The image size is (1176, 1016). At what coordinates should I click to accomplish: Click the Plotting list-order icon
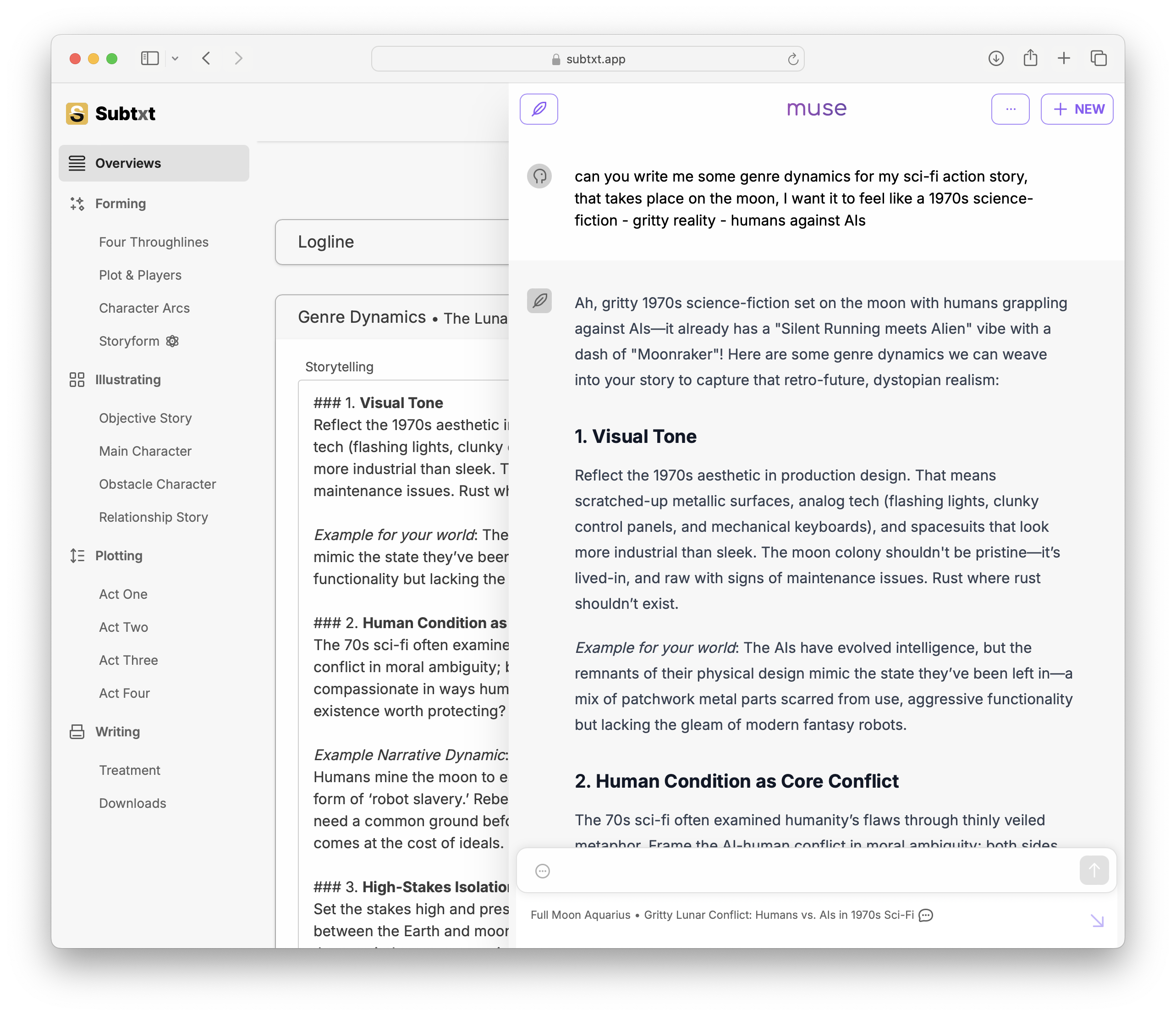pos(77,555)
